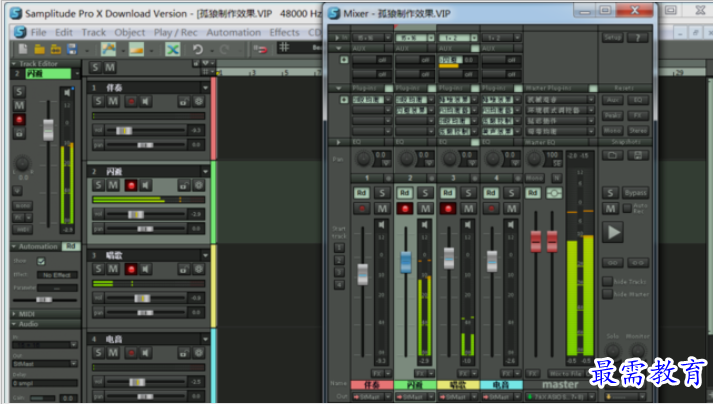
Task: Click the green crossfade icon in toolbar
Action: tap(172, 49)
